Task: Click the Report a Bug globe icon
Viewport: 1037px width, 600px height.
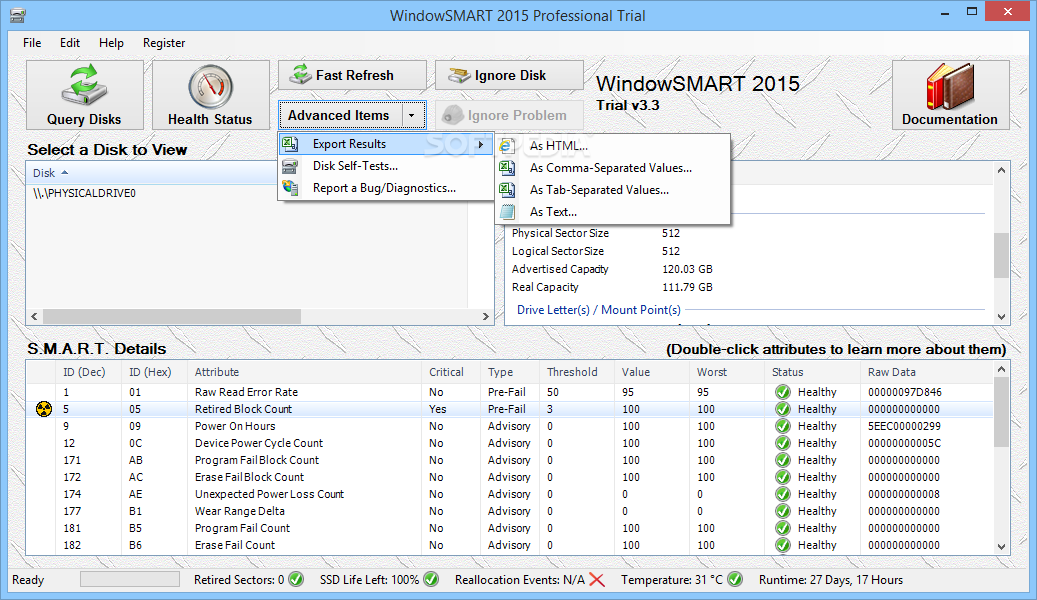Action: [x=290, y=188]
